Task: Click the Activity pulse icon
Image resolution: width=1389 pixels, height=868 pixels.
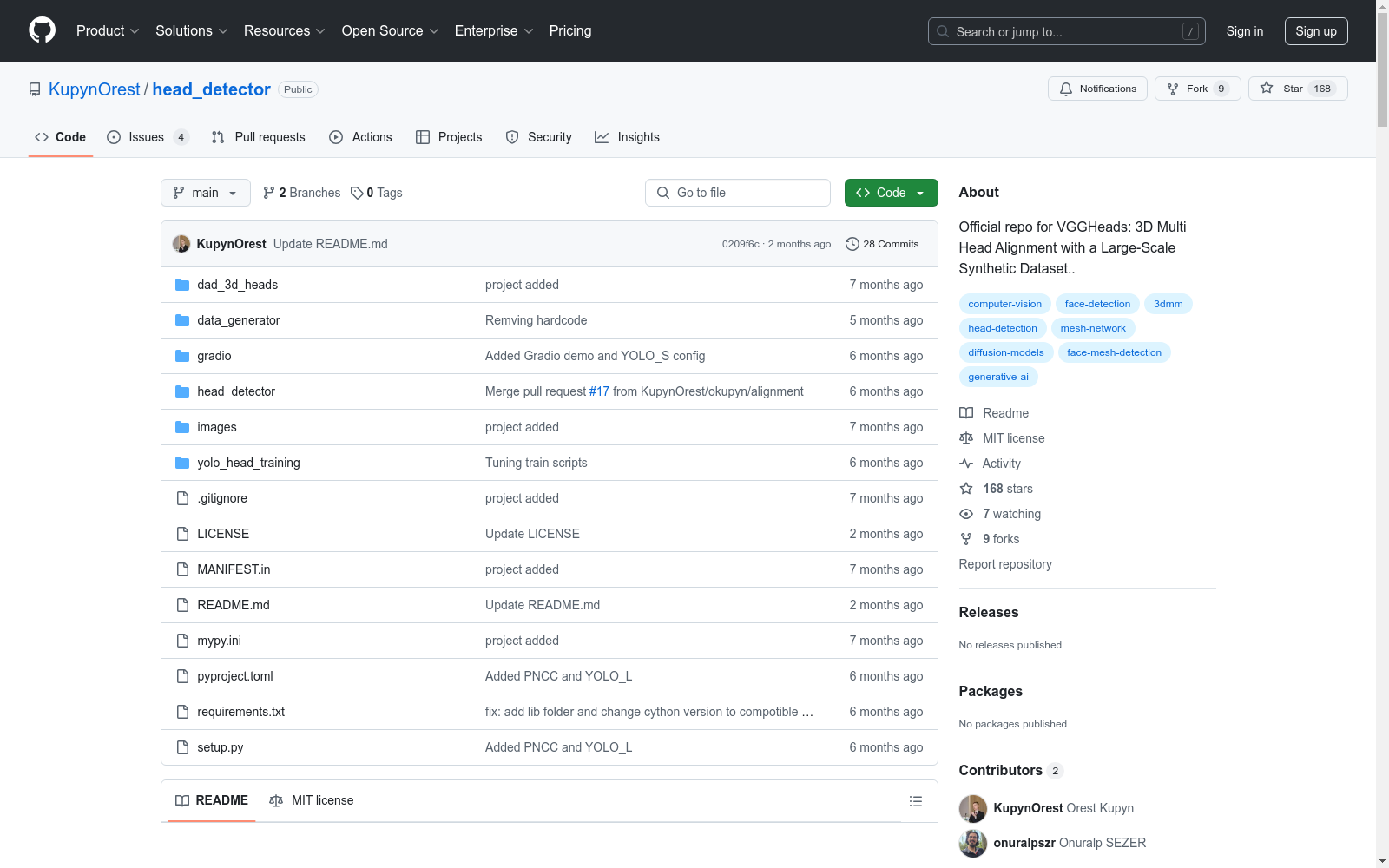Action: (966, 464)
